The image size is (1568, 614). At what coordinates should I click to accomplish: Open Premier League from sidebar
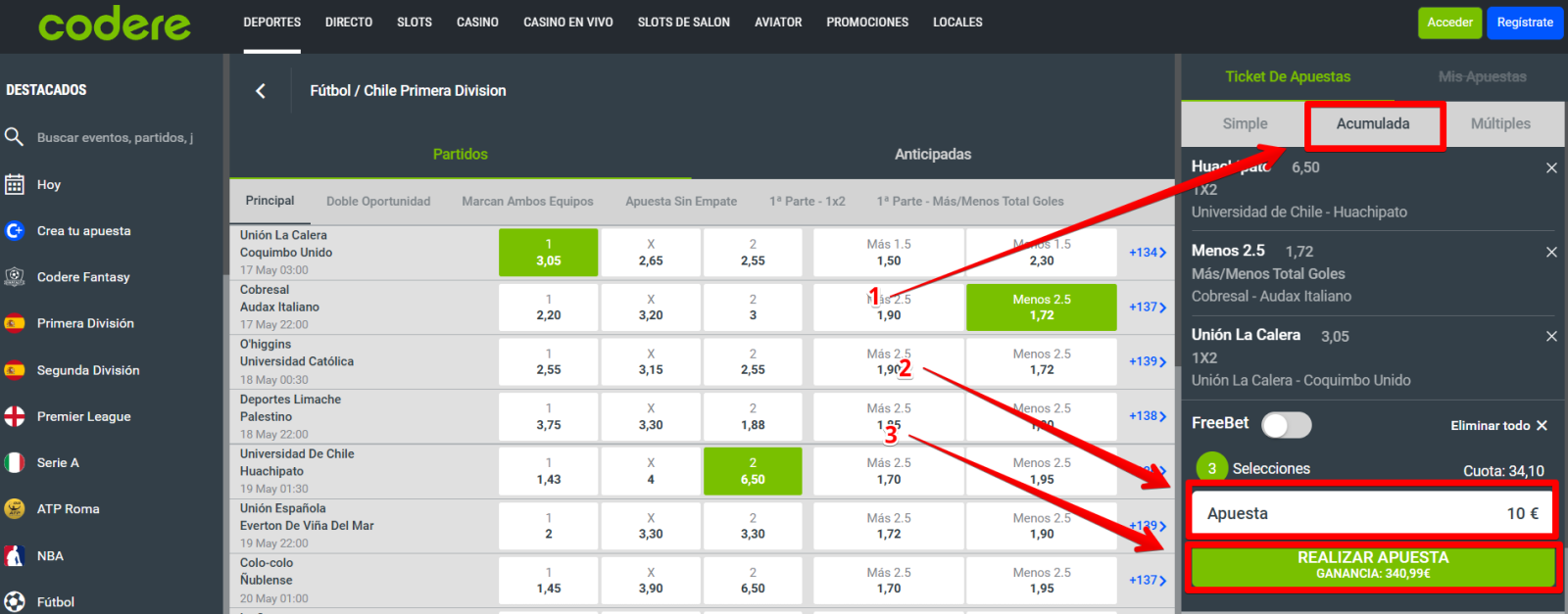point(84,417)
